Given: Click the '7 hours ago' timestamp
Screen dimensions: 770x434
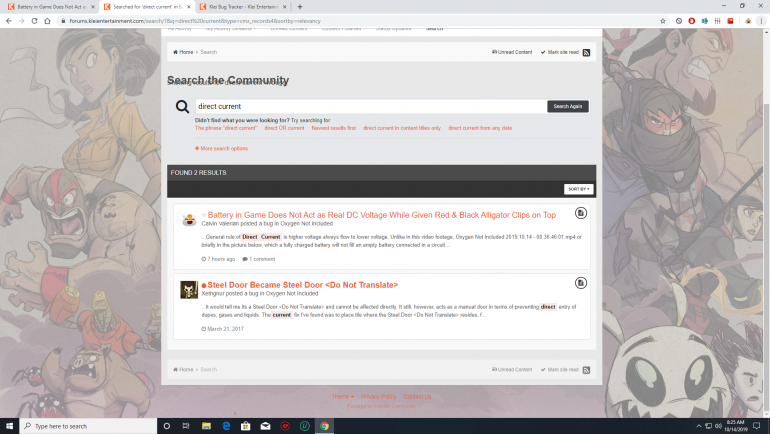Looking at the screenshot, I should coord(218,259).
